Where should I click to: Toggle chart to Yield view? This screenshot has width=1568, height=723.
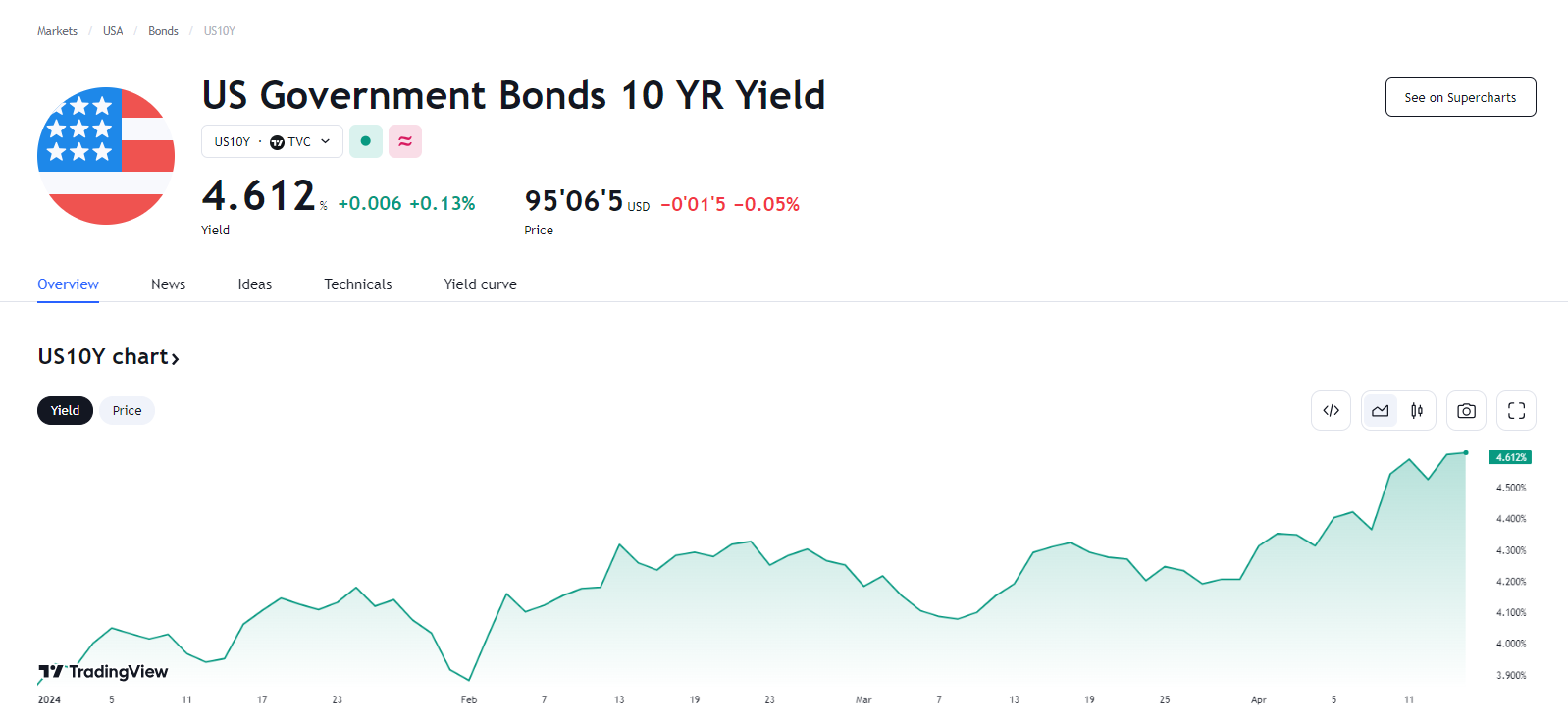coord(65,410)
